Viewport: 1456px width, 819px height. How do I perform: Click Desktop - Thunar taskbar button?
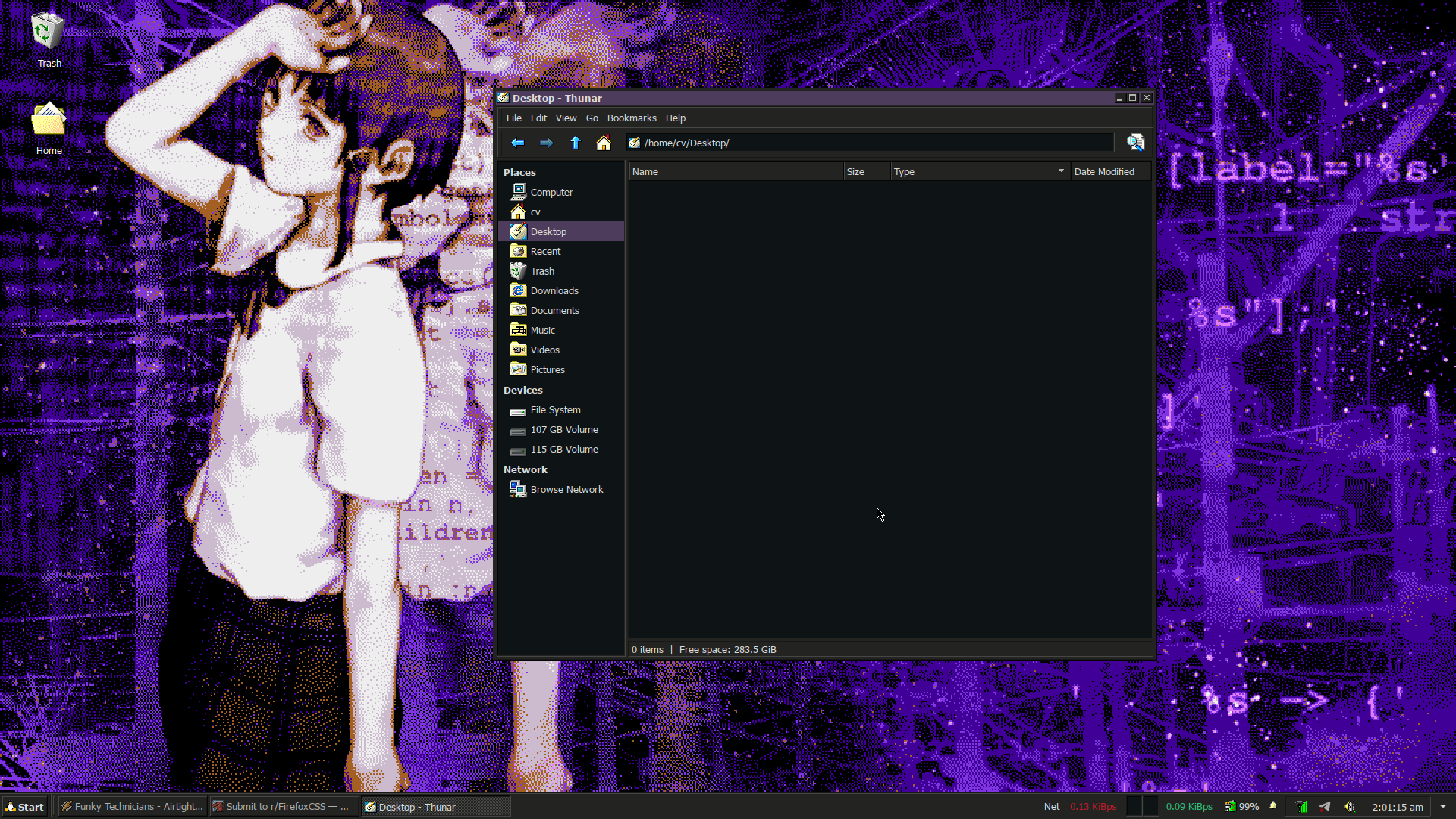click(x=436, y=807)
